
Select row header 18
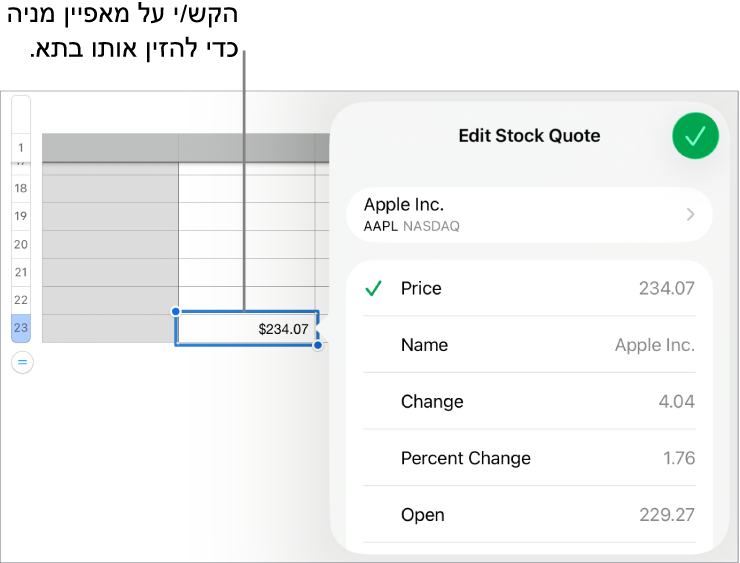pyautogui.click(x=21, y=188)
